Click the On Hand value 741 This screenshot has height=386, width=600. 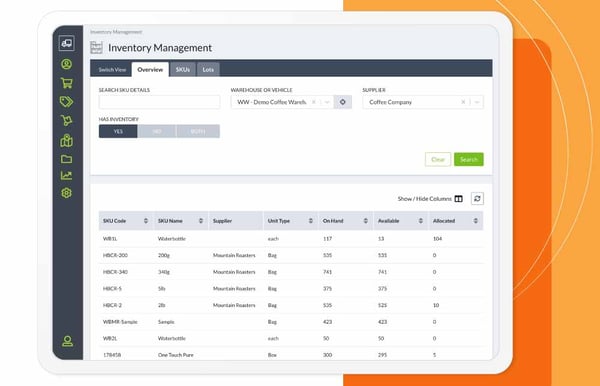(x=327, y=272)
